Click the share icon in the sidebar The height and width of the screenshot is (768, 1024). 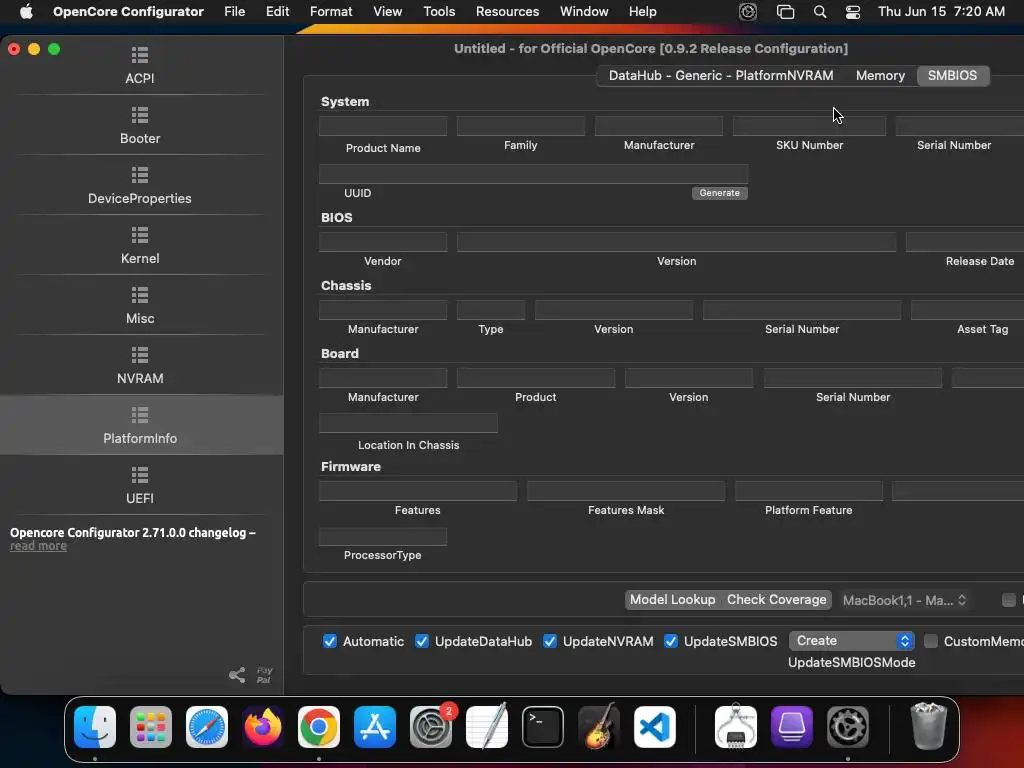pyautogui.click(x=237, y=675)
